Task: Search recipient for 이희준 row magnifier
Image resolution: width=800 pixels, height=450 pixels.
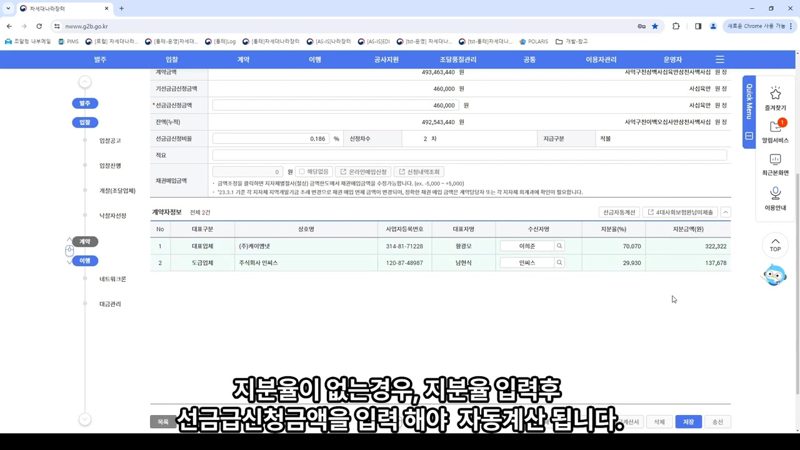Action: point(559,246)
